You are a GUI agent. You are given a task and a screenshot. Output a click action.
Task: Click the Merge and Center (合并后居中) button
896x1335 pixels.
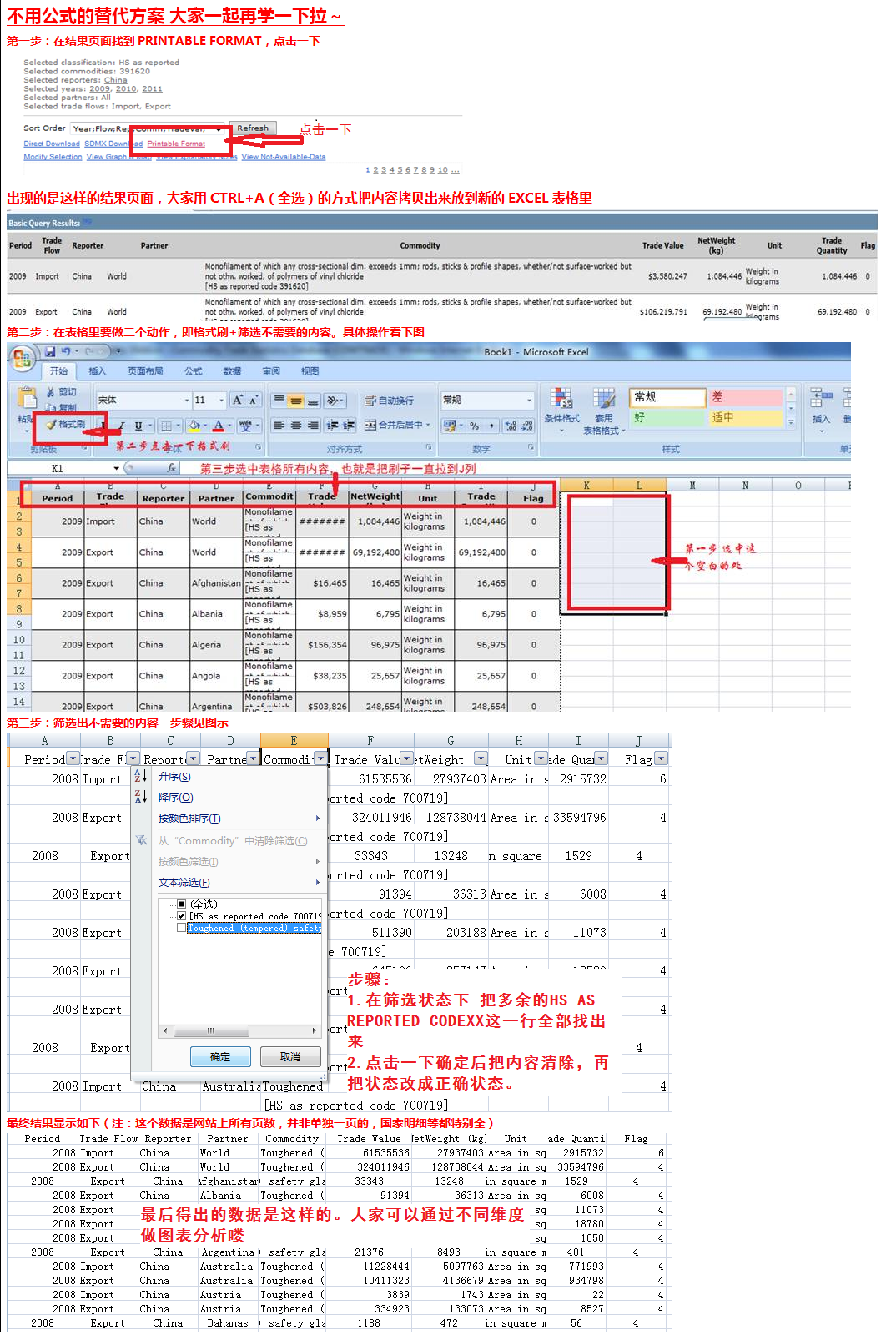coord(396,426)
